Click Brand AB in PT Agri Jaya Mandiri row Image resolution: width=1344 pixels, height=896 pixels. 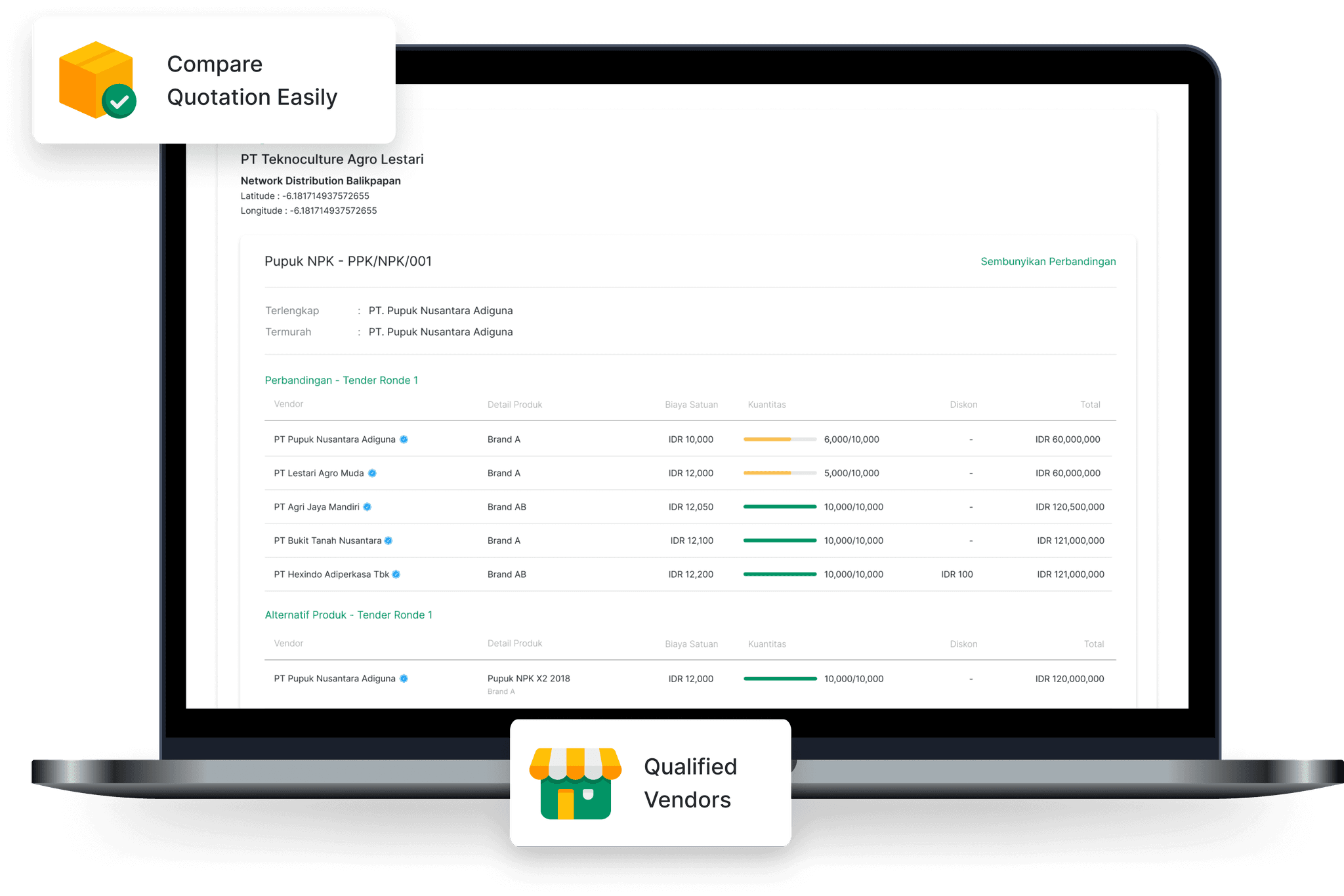(507, 507)
